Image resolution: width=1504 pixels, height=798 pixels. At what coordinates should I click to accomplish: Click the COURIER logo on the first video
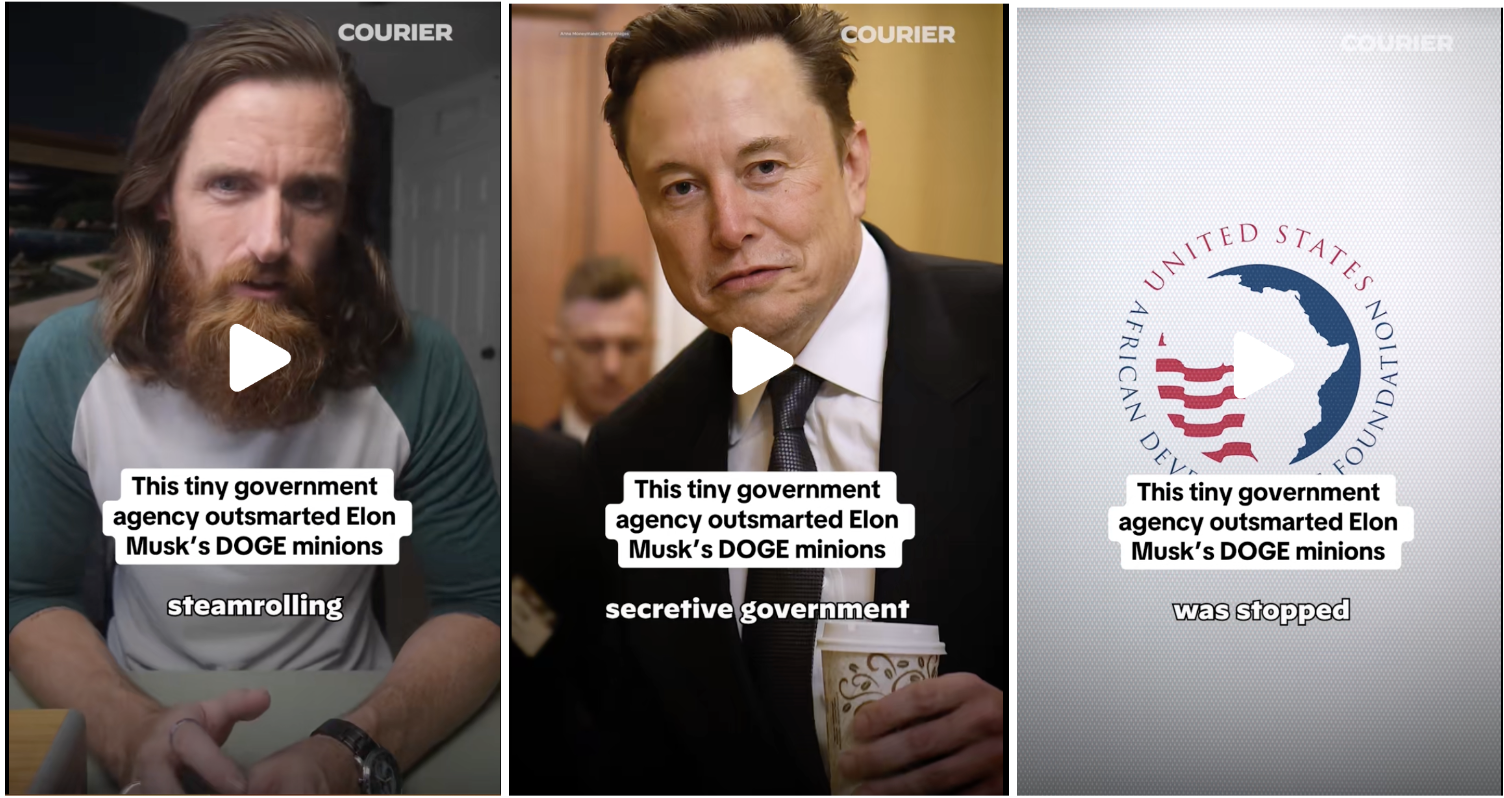[395, 32]
